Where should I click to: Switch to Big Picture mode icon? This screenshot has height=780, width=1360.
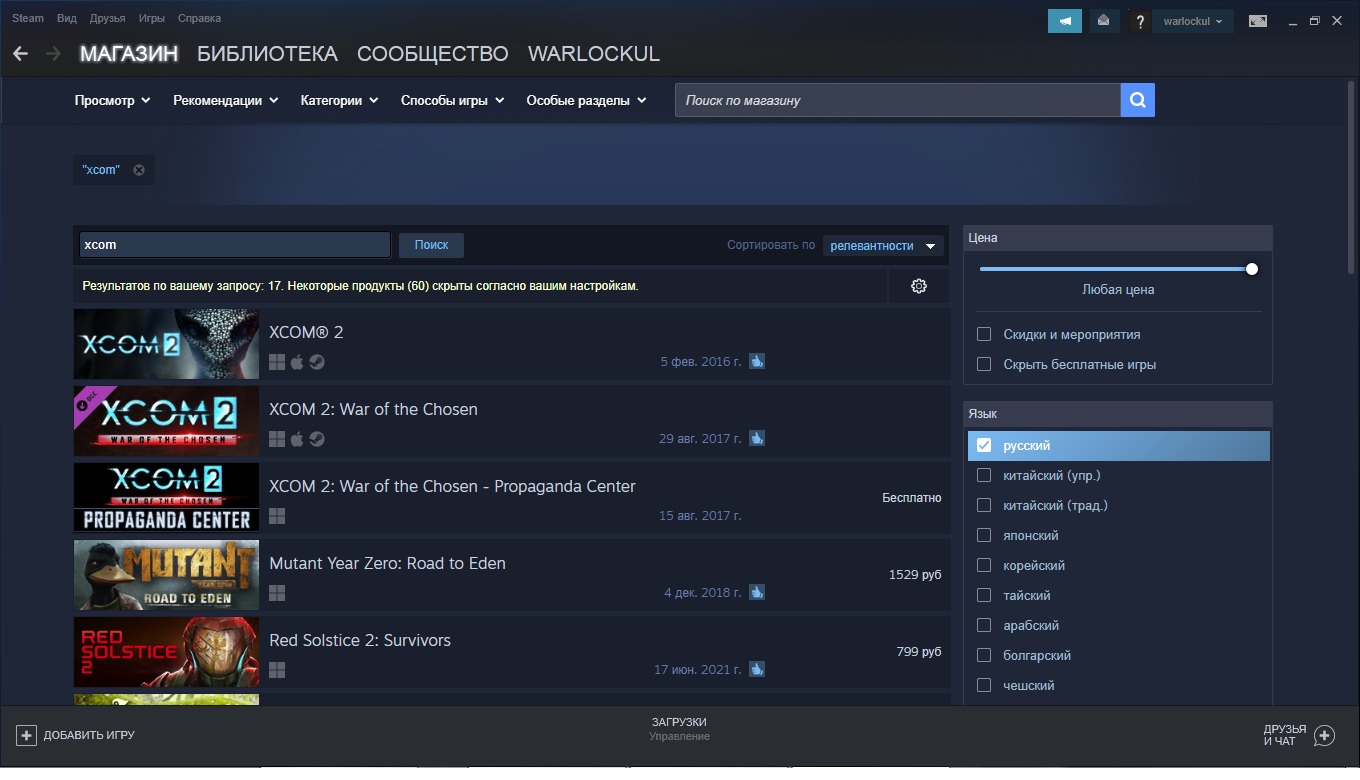[1258, 21]
